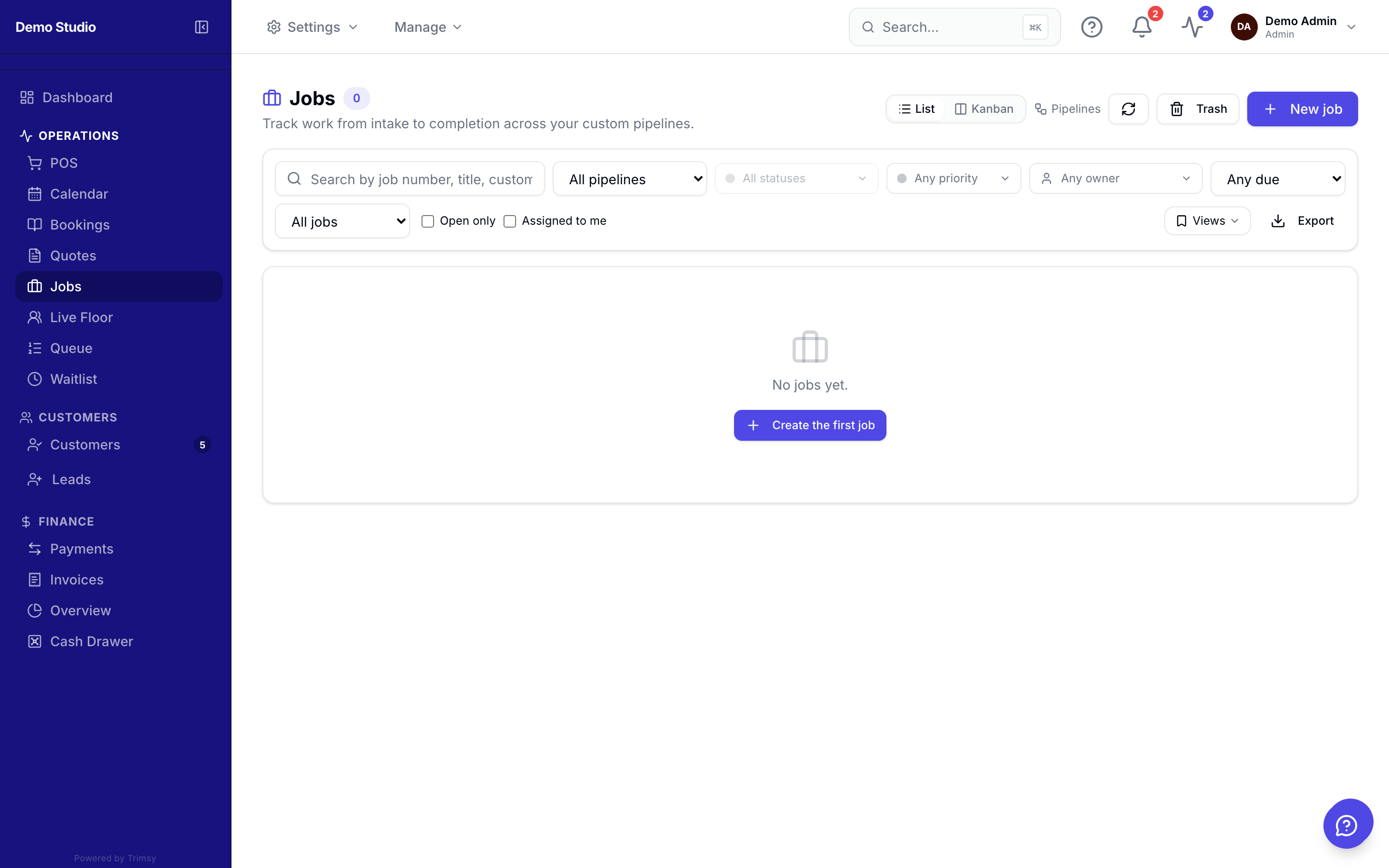Viewport: 1389px width, 868px height.
Task: Open Live Floor in the sidebar
Action: [118, 317]
